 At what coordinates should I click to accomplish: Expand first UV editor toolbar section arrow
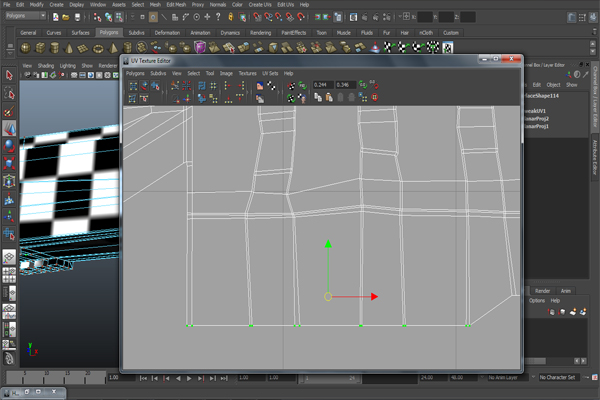click(162, 92)
